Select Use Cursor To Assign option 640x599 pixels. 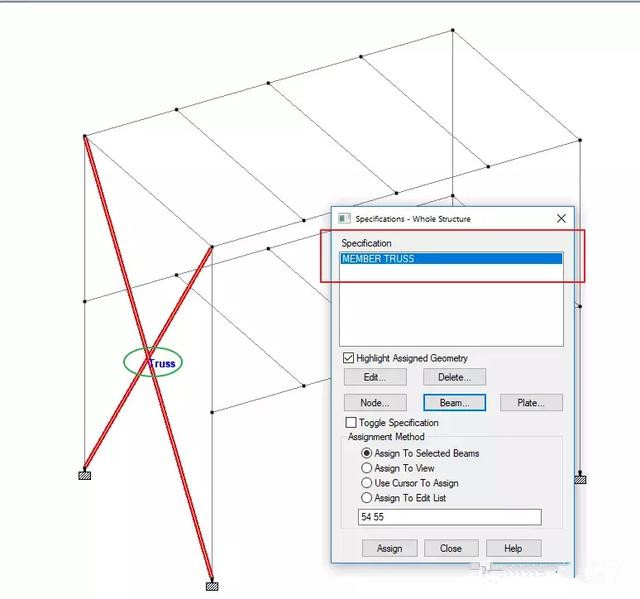367,483
